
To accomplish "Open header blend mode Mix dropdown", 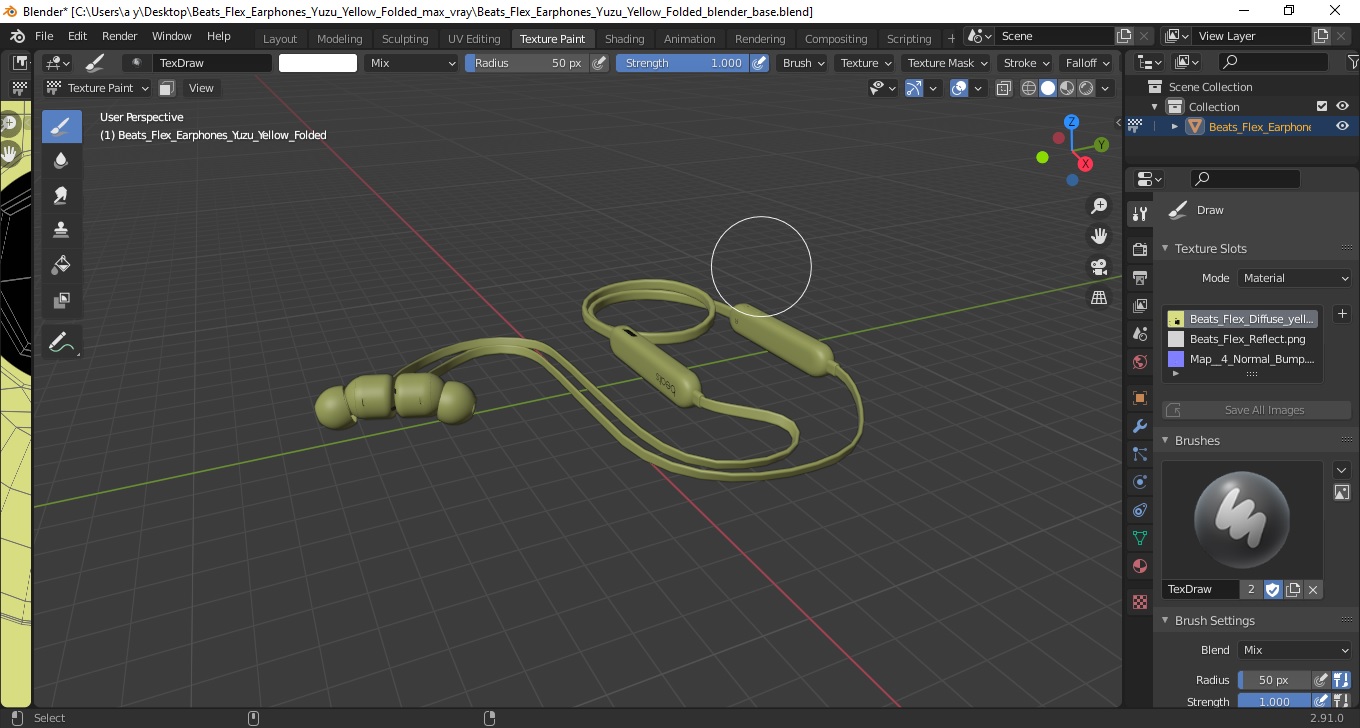I will click(411, 63).
